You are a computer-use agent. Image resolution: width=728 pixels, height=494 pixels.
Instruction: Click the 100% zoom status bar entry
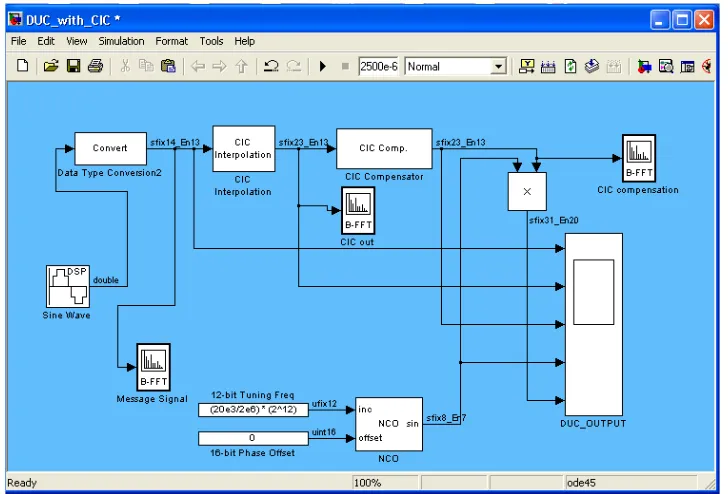tap(384, 482)
